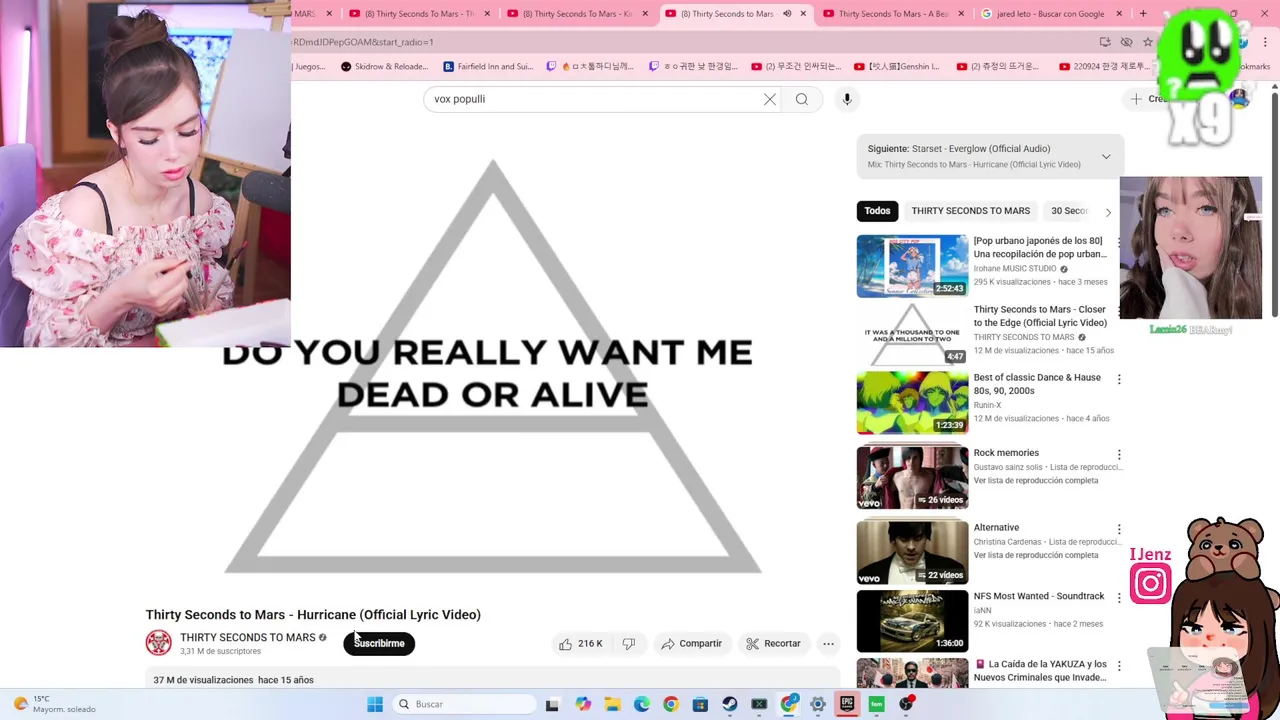1280x720 pixels.
Task: Open the THIRTY SECONDS TO MARS channel name link
Action: pos(247,637)
